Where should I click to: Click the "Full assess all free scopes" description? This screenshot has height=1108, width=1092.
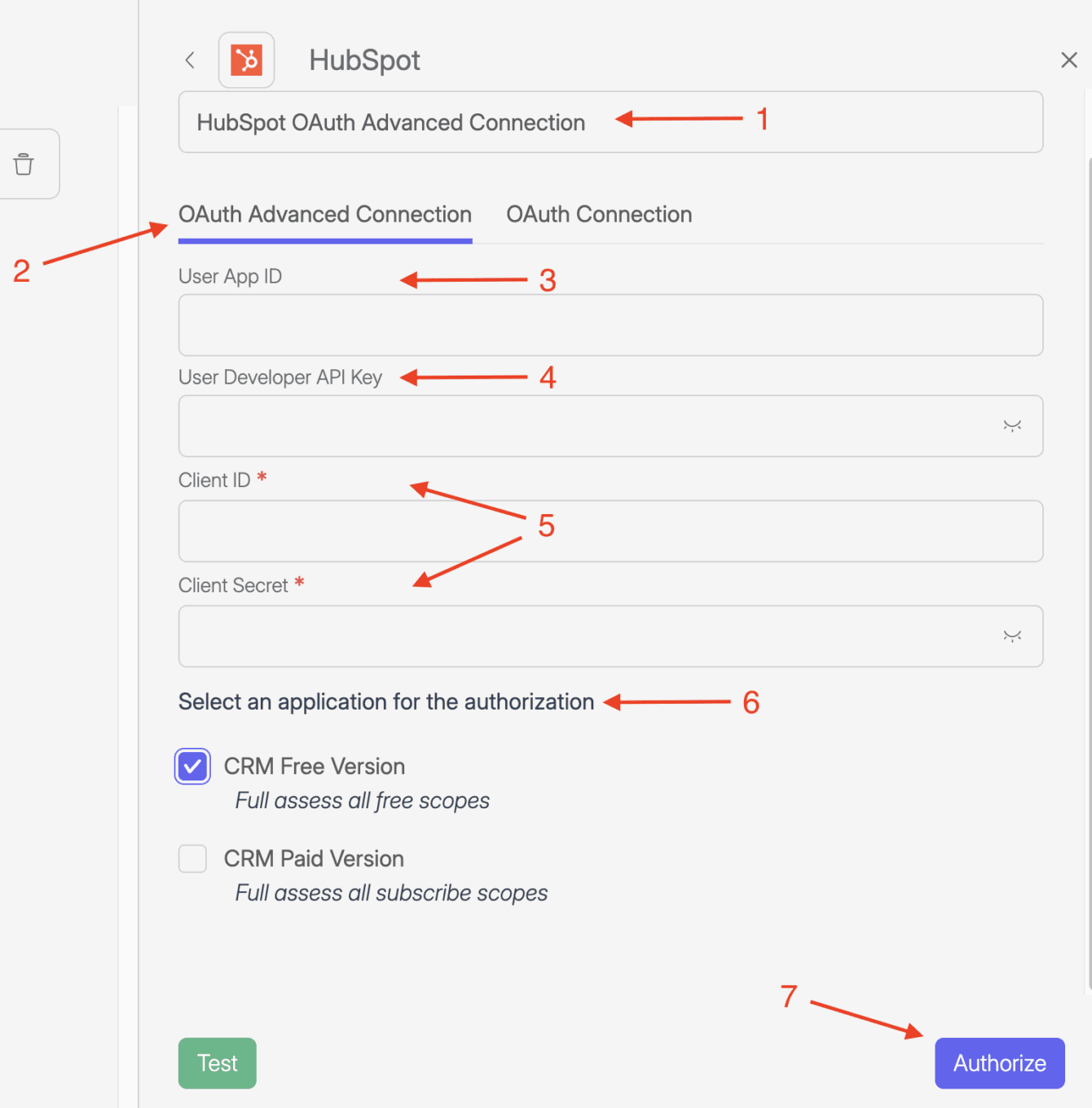(x=362, y=801)
